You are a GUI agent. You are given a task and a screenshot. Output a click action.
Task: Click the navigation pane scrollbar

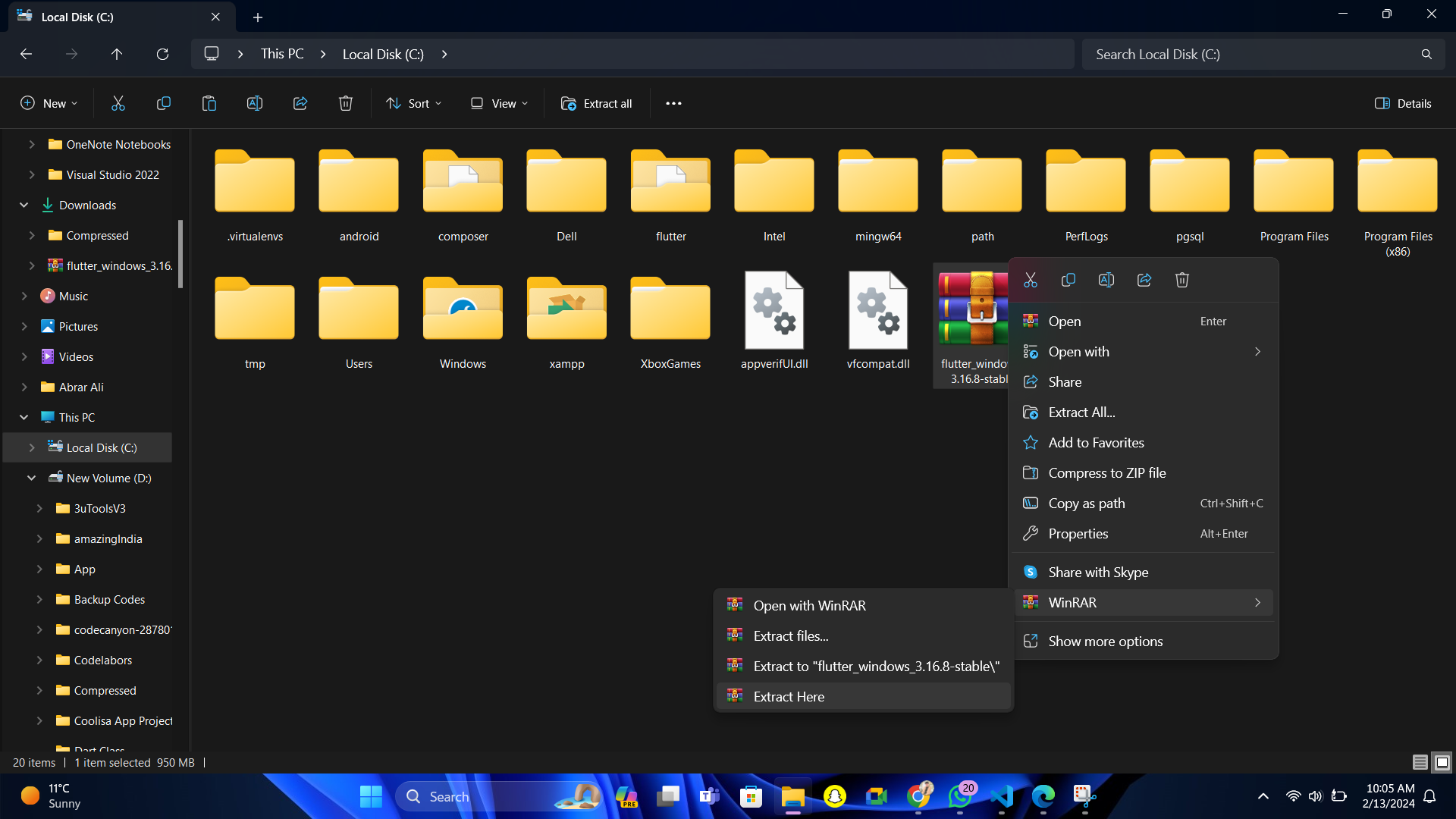[x=180, y=254]
